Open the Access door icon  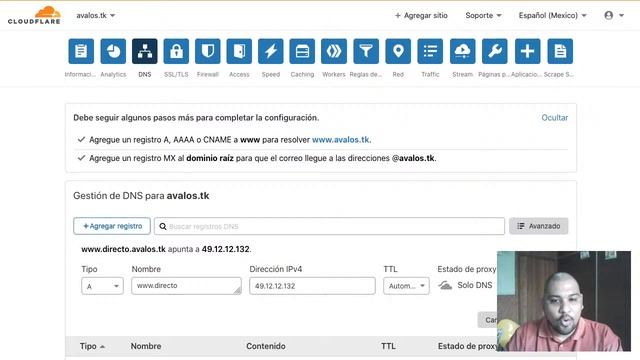(x=239, y=51)
